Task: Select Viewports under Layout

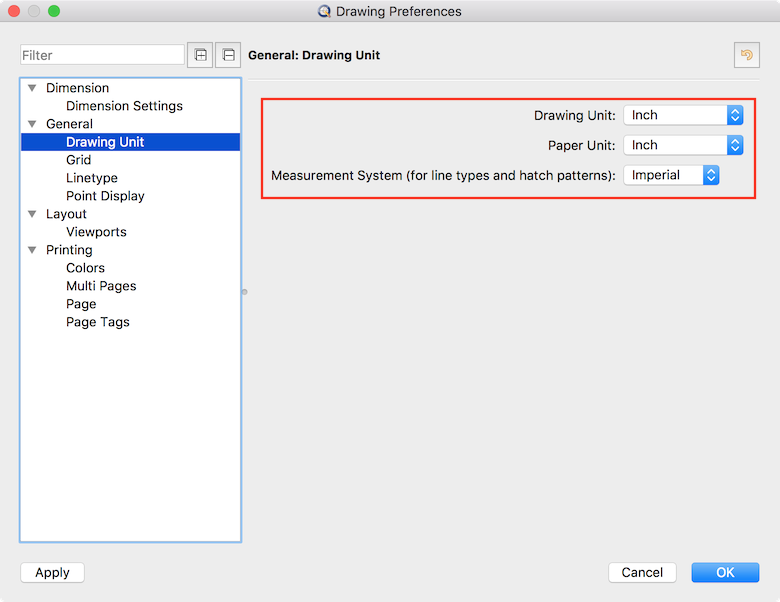Action: point(96,232)
